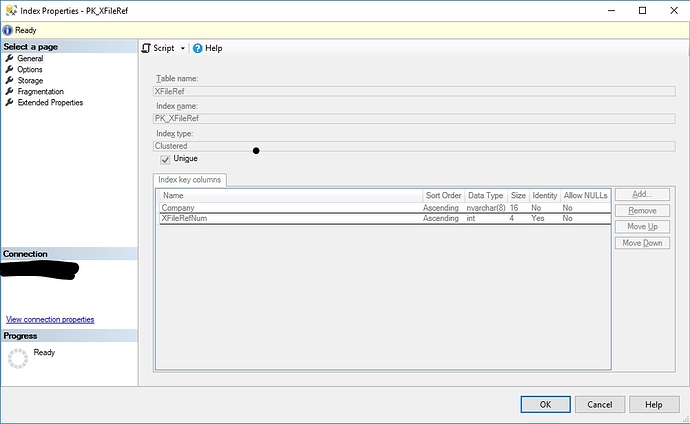This screenshot has width=690, height=424.
Task: Select the XFileRefNum column row
Action: pyautogui.click(x=385, y=218)
